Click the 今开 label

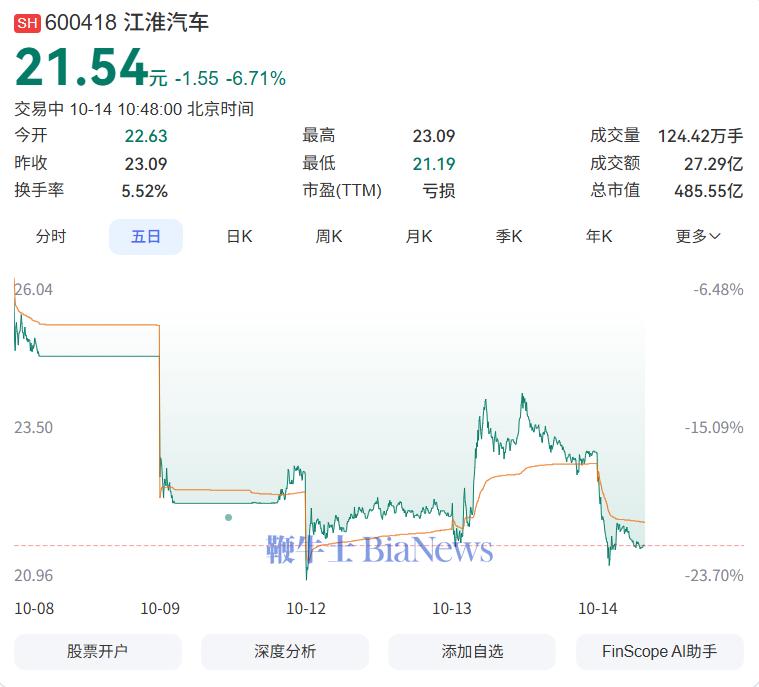coord(31,135)
